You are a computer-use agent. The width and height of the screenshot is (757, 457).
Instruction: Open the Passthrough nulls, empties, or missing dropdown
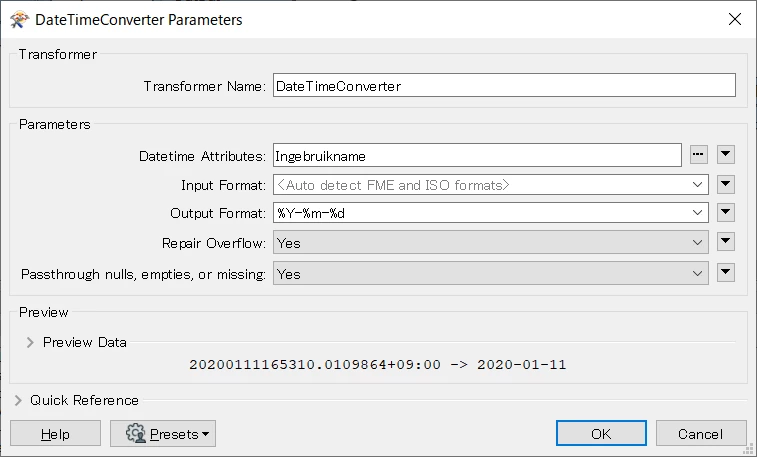(x=491, y=274)
